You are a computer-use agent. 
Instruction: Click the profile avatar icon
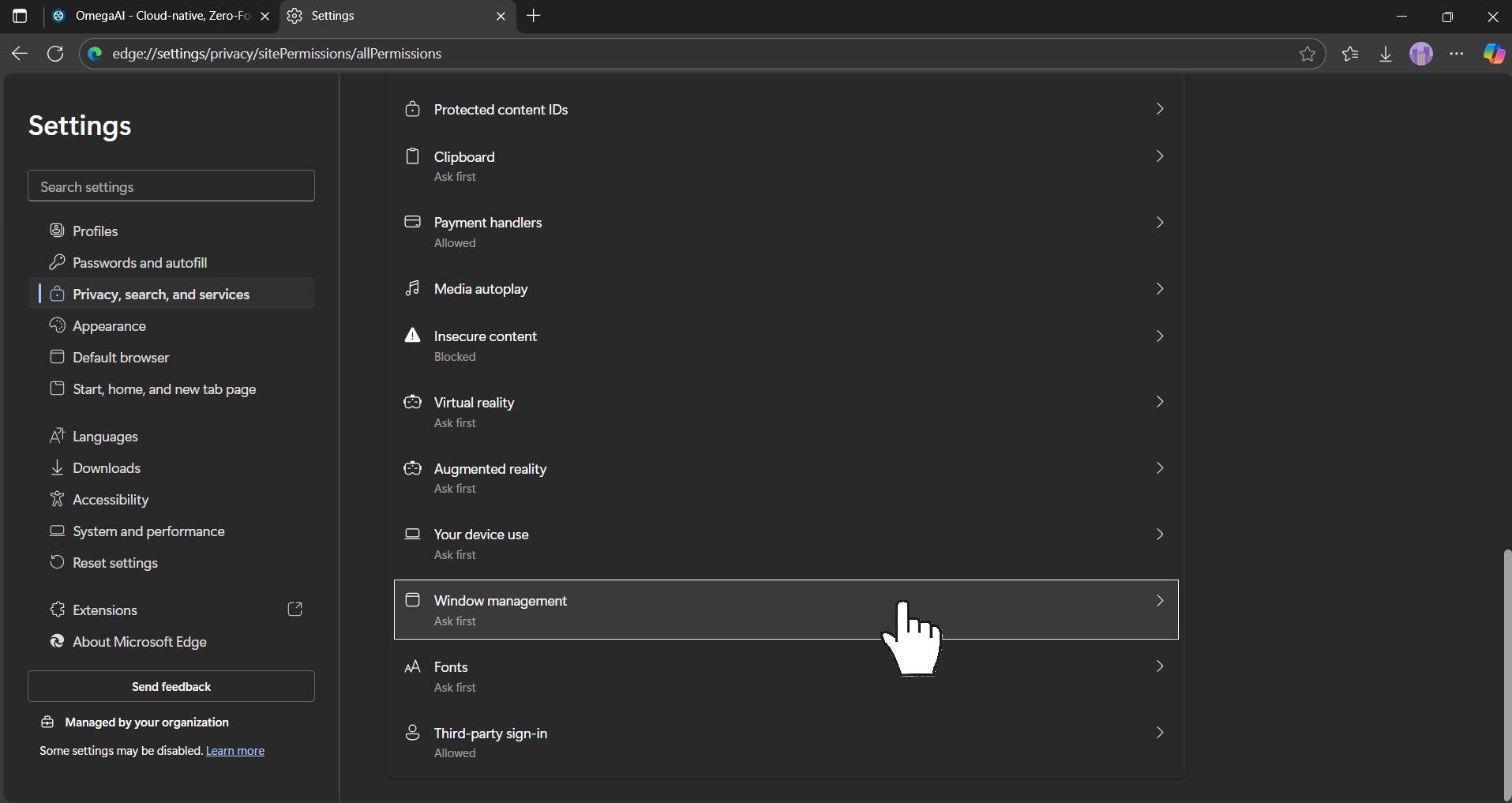click(x=1421, y=54)
